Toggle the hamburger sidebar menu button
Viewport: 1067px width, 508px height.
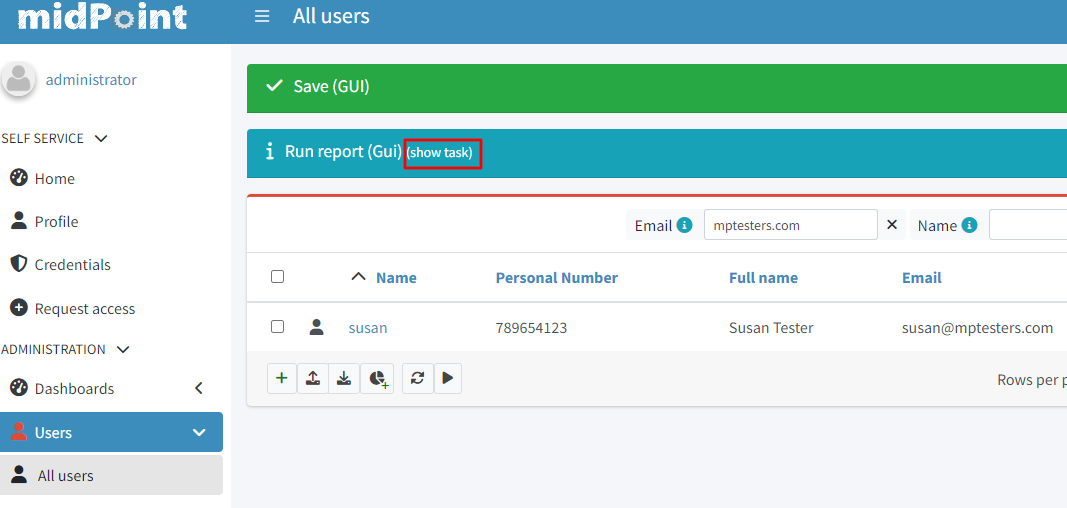click(262, 16)
